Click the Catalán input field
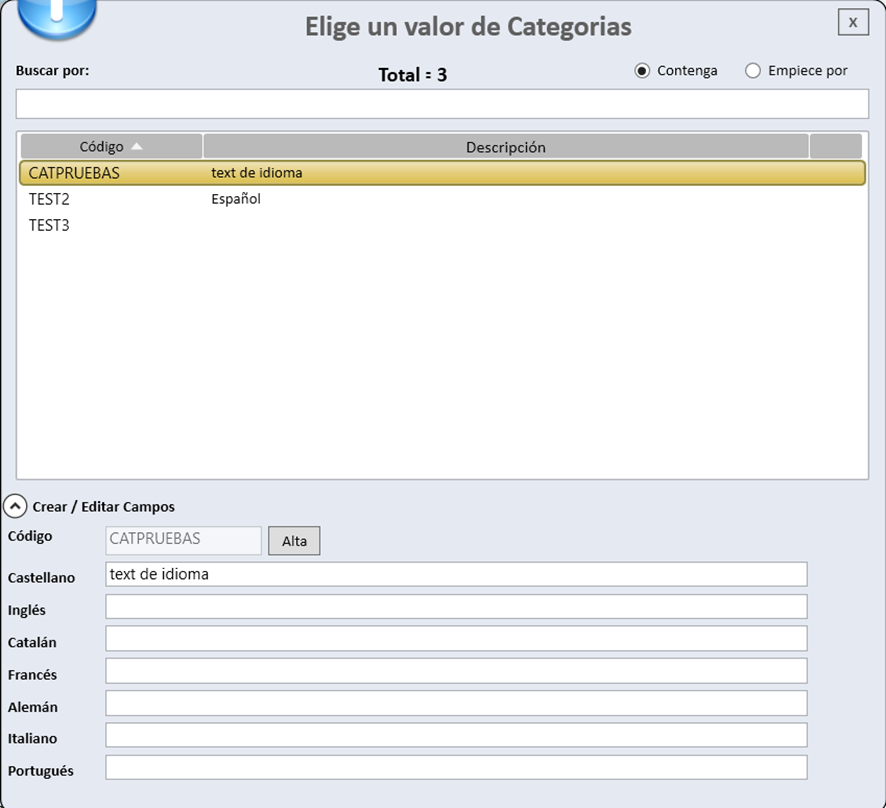This screenshot has width=886, height=808. tap(455, 639)
